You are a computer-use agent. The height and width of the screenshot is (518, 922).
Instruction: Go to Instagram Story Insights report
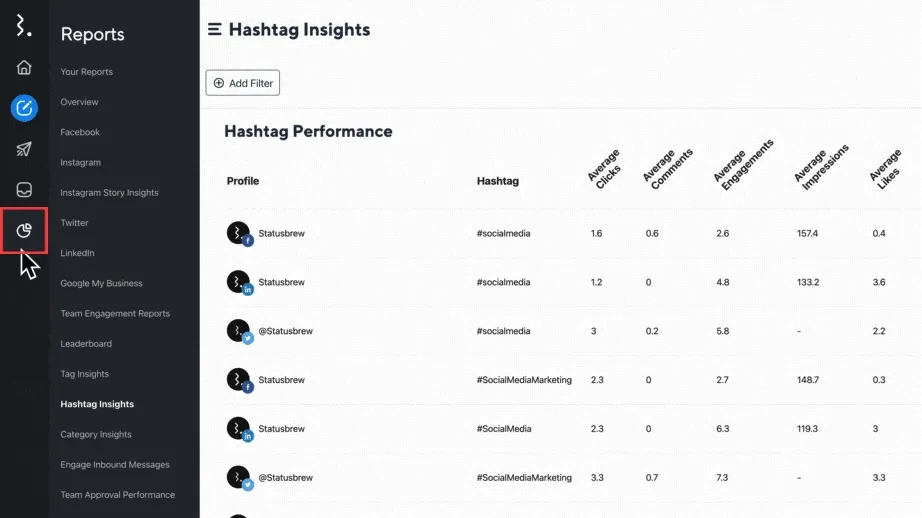[x=109, y=193]
